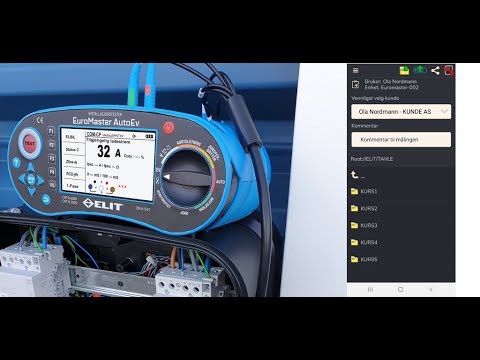Click the F2 key on the tester
The width and height of the screenshot is (480, 360).
[x=52, y=145]
